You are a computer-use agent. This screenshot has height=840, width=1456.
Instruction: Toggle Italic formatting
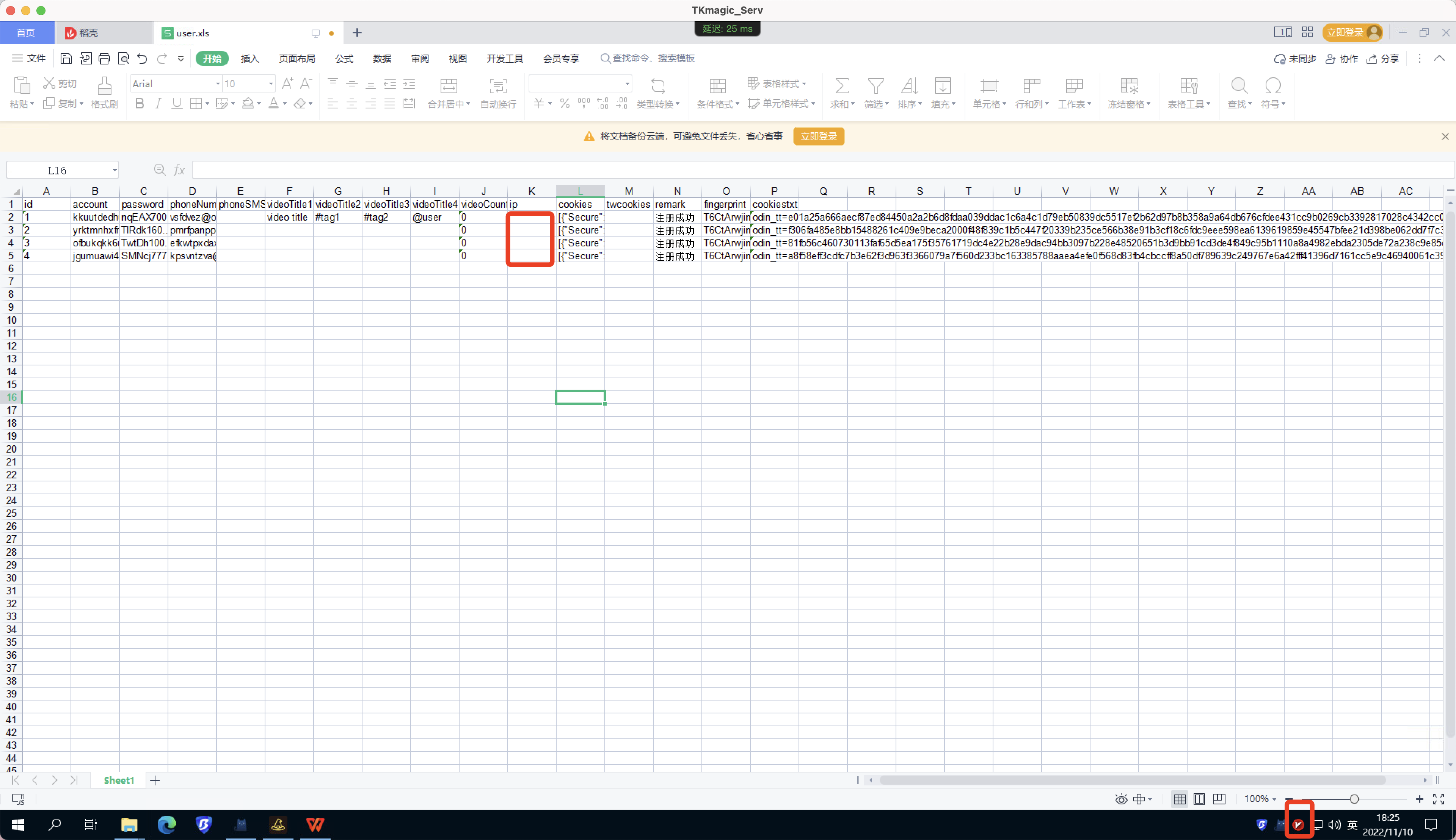(158, 103)
